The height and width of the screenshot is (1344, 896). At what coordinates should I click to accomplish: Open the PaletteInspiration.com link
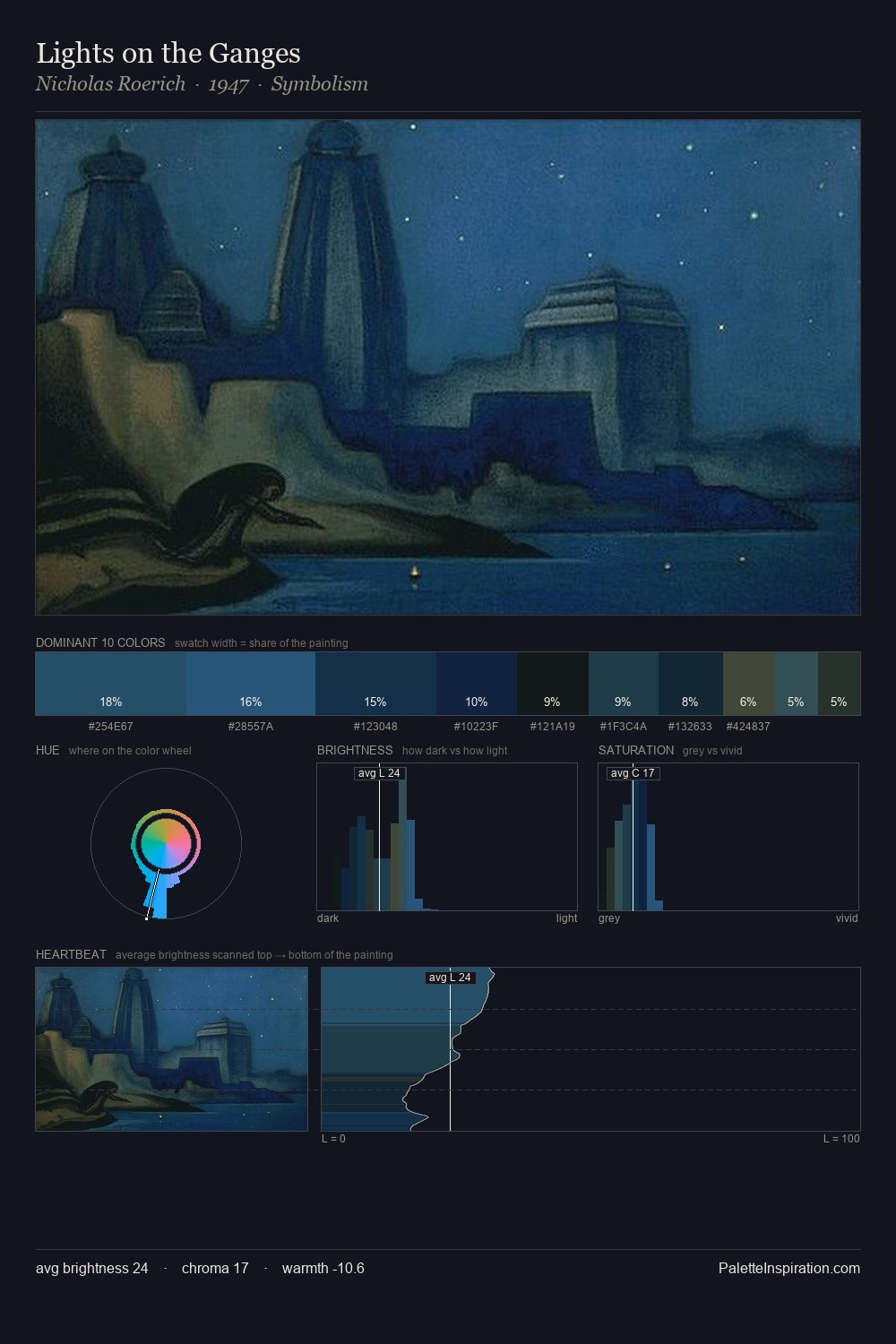[x=789, y=1268]
